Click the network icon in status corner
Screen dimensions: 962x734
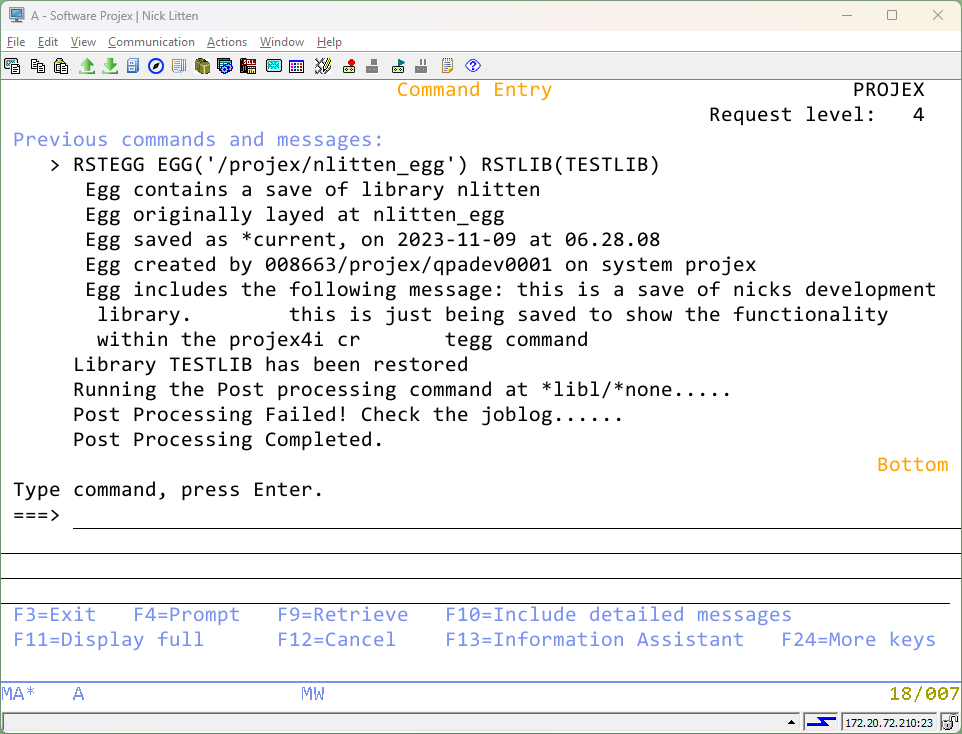950,722
